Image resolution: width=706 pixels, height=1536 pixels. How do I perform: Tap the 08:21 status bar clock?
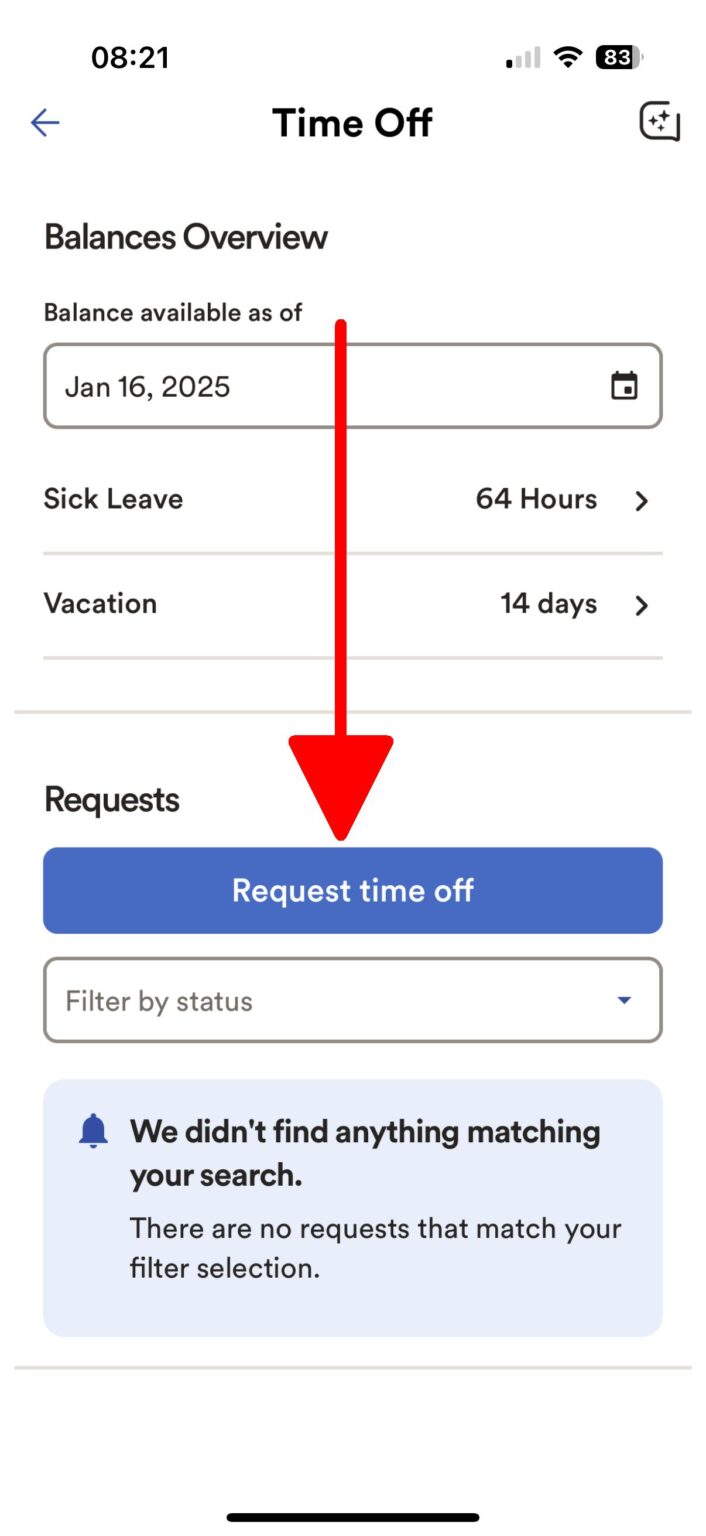click(x=130, y=58)
